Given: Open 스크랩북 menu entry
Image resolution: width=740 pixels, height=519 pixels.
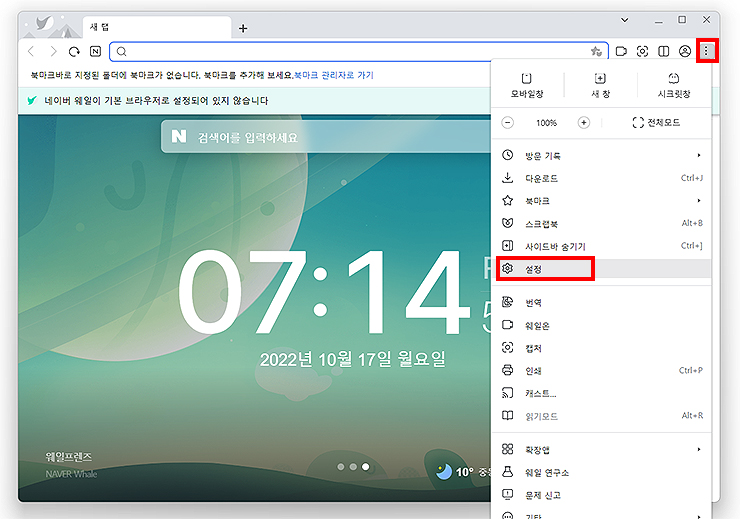Looking at the screenshot, I should pos(601,223).
